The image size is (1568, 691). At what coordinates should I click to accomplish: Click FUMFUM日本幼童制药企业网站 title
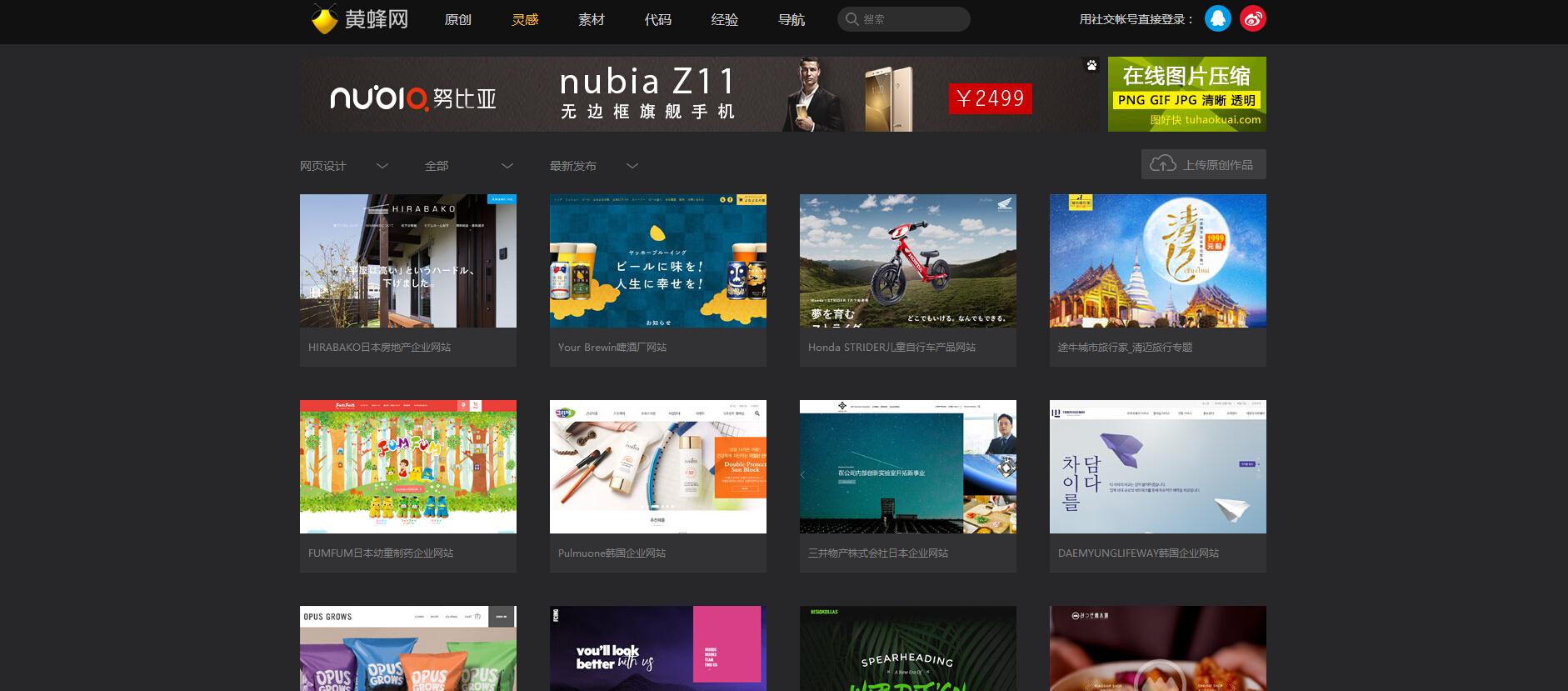click(381, 553)
